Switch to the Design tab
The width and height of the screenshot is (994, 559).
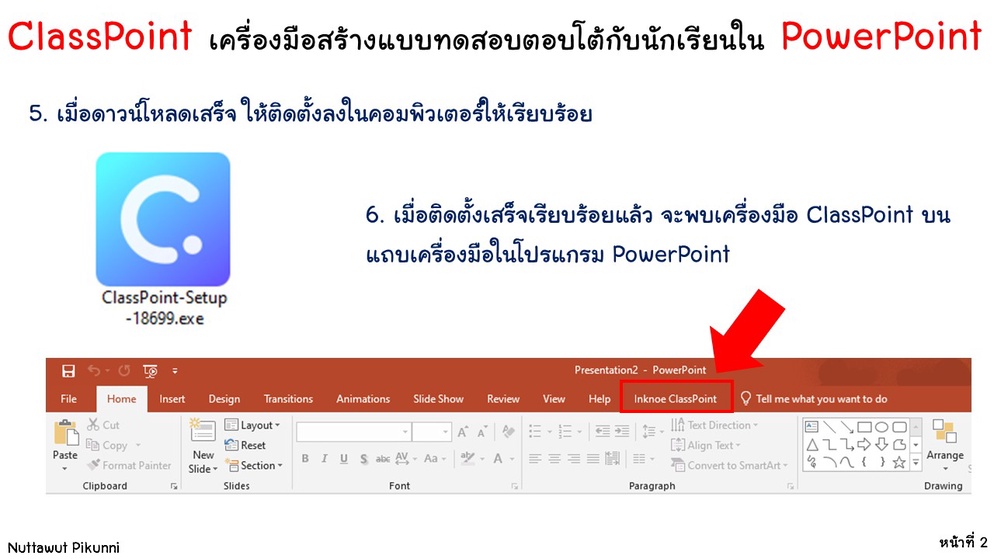[224, 399]
